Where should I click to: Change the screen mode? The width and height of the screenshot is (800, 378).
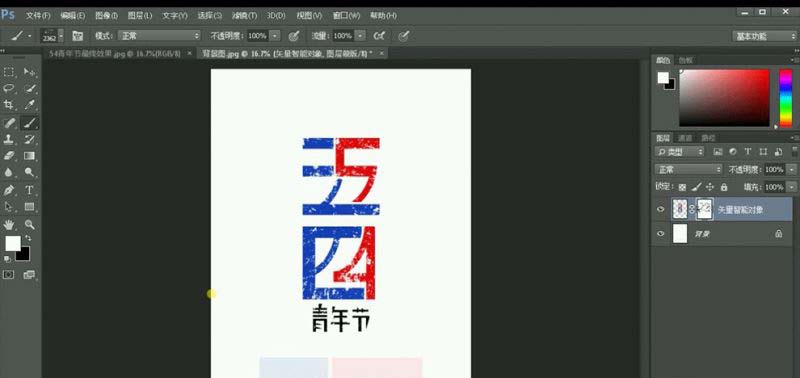click(29, 275)
